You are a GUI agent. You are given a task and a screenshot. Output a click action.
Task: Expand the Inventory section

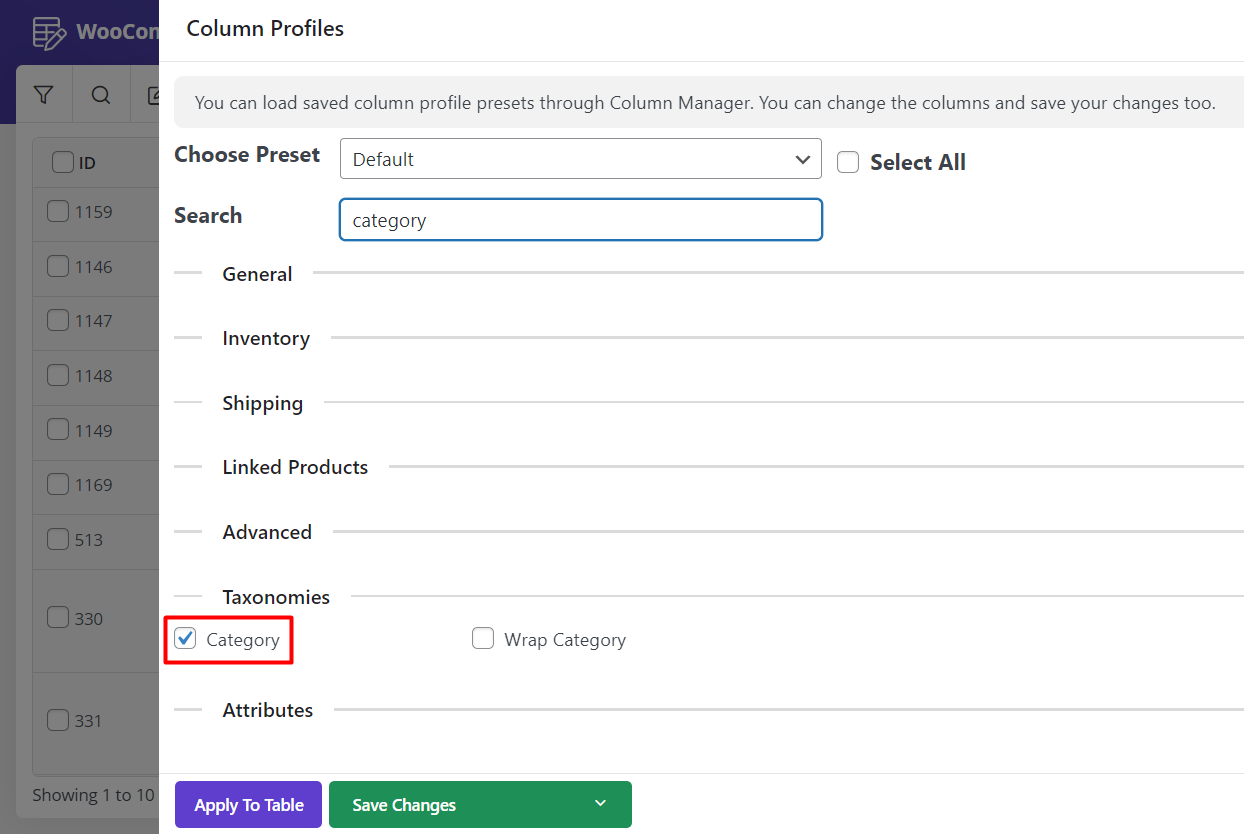[266, 339]
